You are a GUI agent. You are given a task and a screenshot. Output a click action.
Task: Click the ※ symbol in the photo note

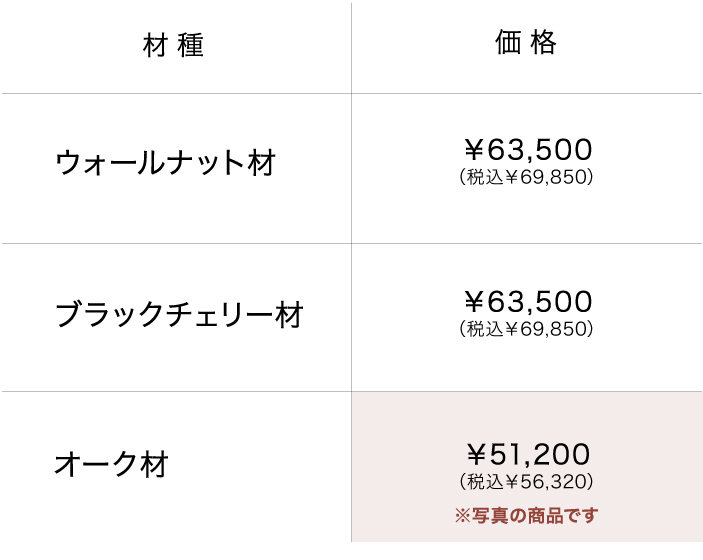[462, 516]
